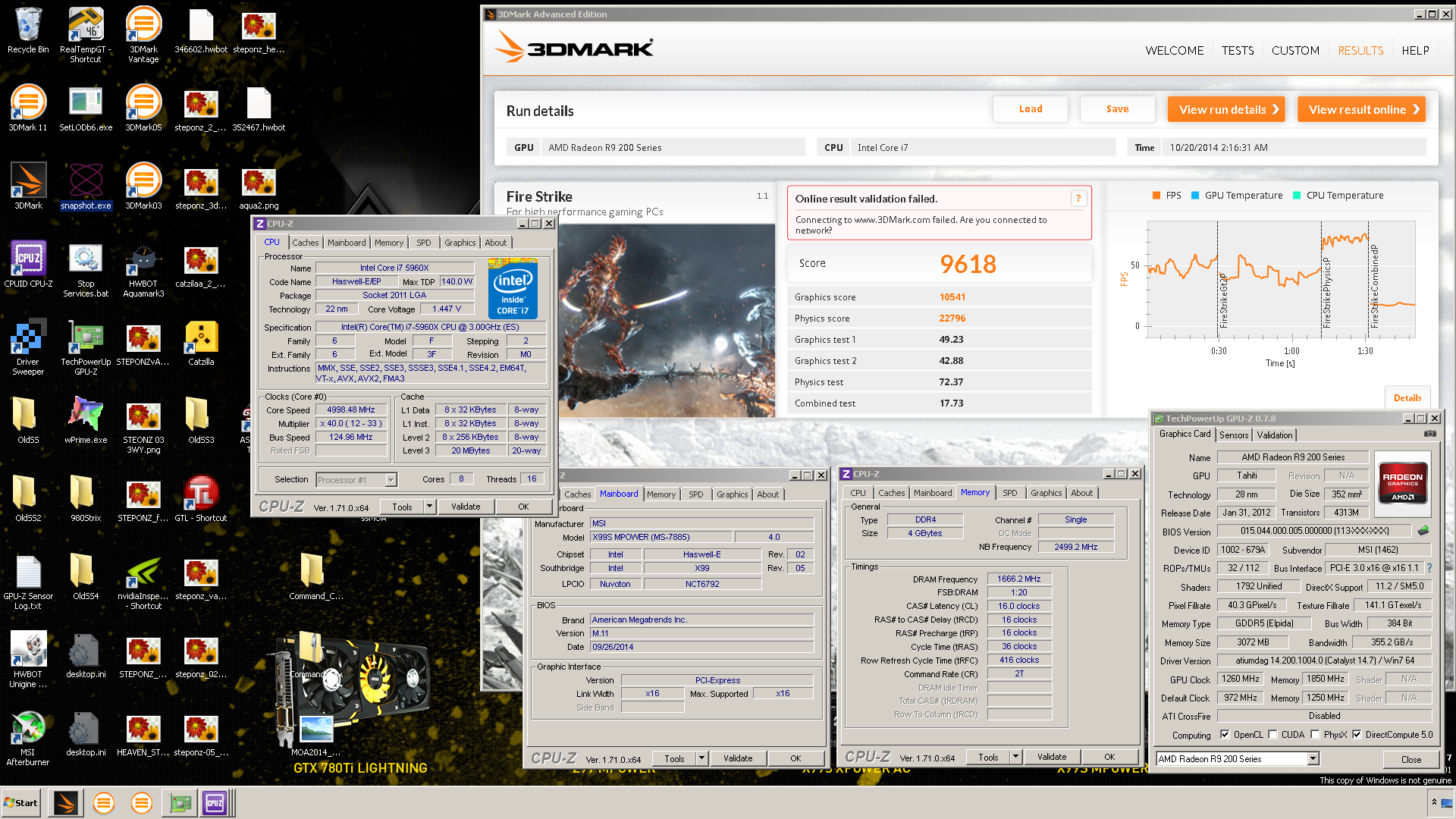Launch wPrime.exe desktop icon

(x=86, y=421)
